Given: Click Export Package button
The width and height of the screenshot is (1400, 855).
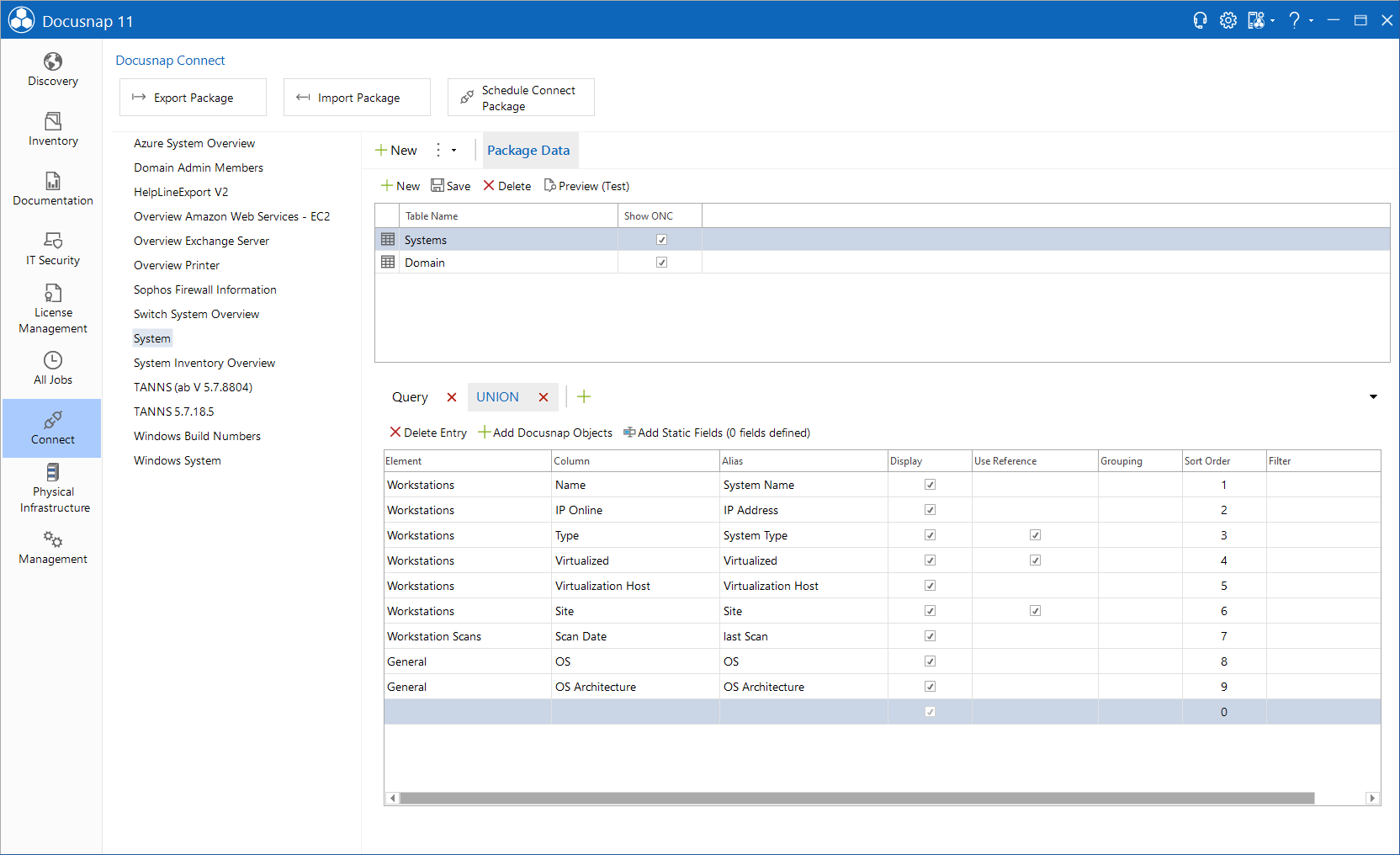Looking at the screenshot, I should (193, 98).
